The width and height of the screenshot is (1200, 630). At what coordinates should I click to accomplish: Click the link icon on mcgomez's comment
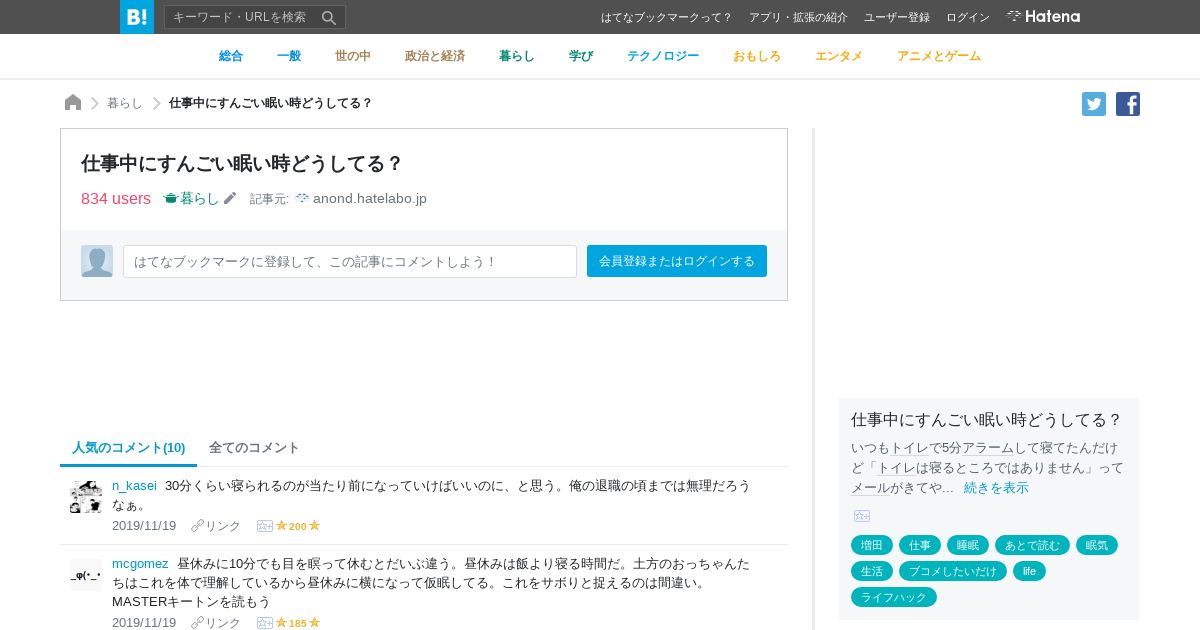(197, 623)
